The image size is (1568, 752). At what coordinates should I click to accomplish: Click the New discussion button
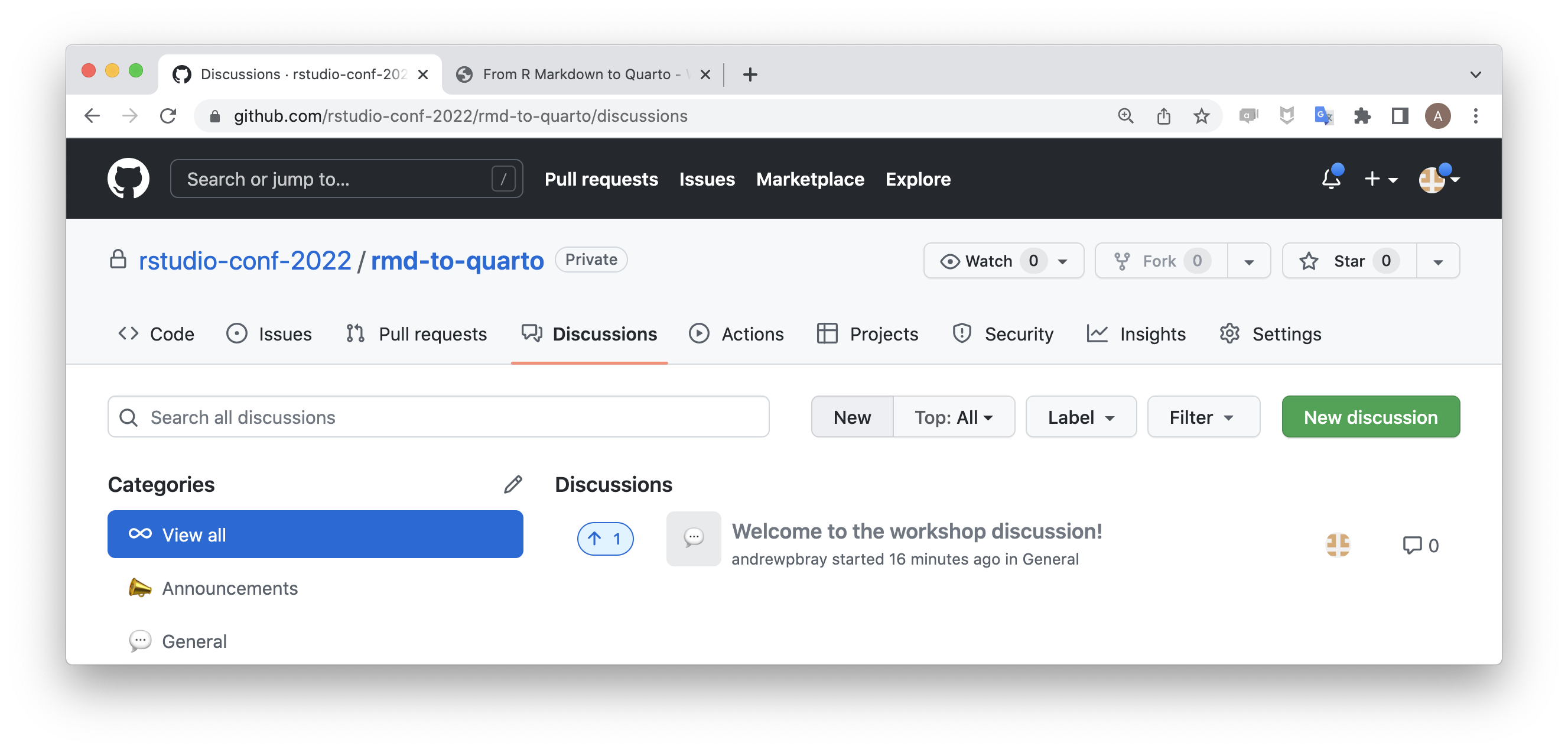pyautogui.click(x=1370, y=416)
